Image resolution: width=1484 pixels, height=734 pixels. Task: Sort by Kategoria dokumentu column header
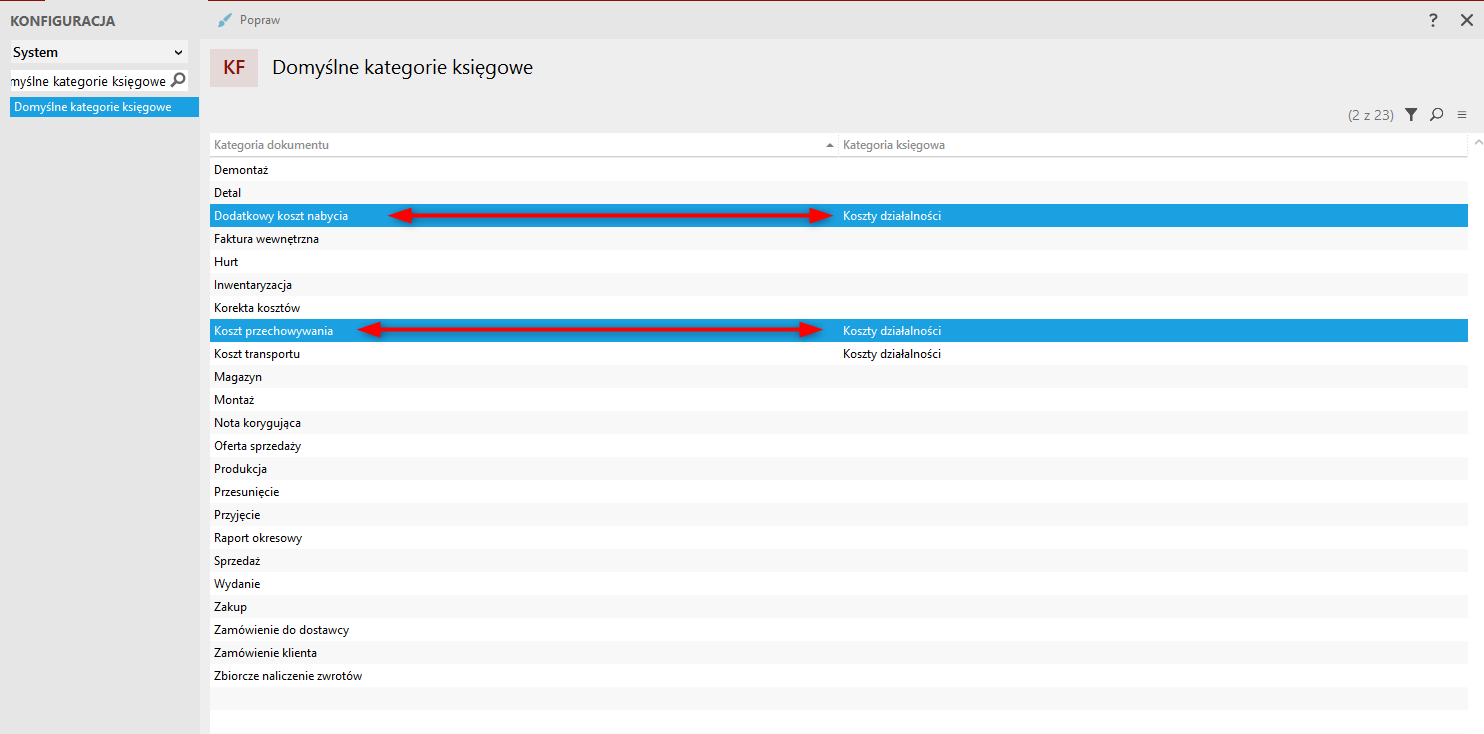click(x=524, y=145)
